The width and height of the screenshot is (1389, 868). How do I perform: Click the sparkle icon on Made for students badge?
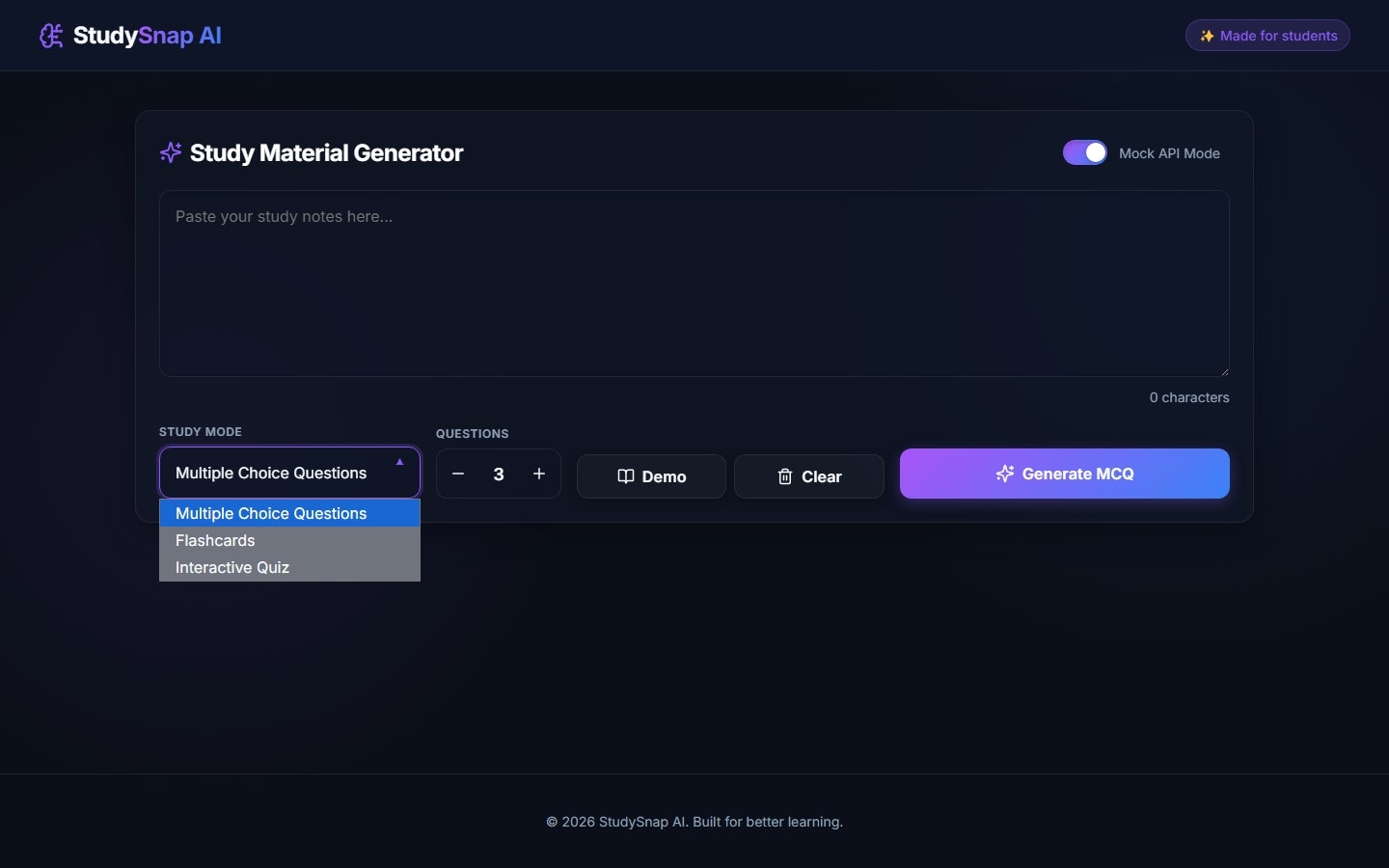point(1207,36)
